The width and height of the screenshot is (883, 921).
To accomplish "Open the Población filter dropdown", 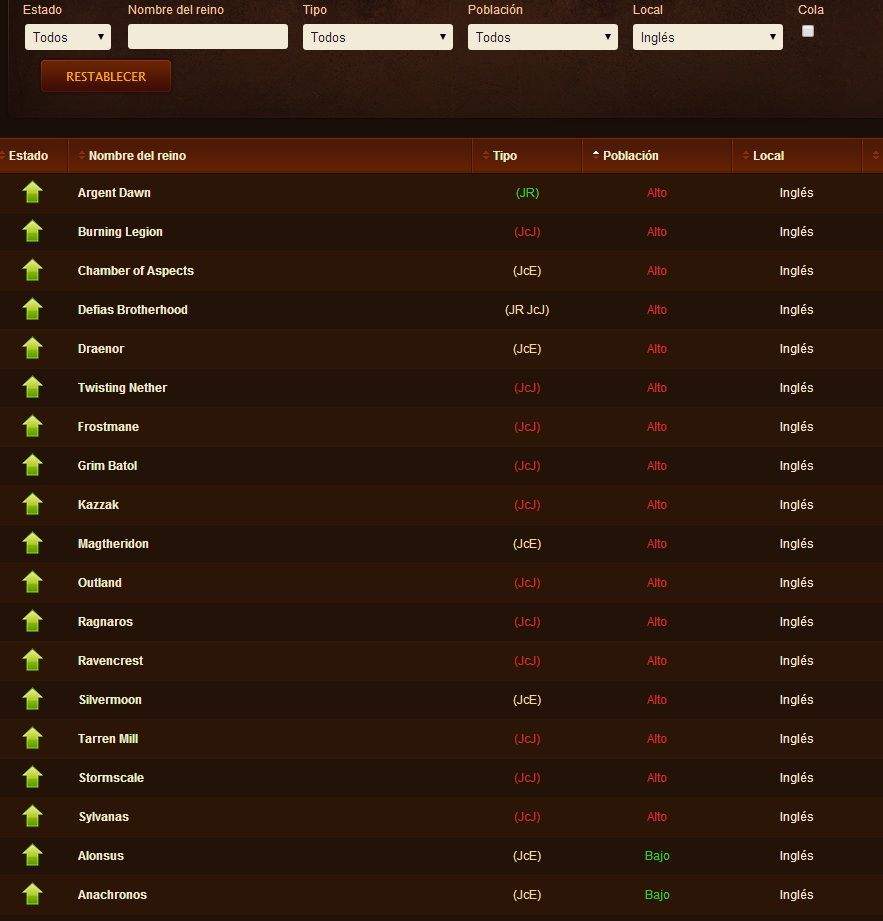I will [543, 37].
